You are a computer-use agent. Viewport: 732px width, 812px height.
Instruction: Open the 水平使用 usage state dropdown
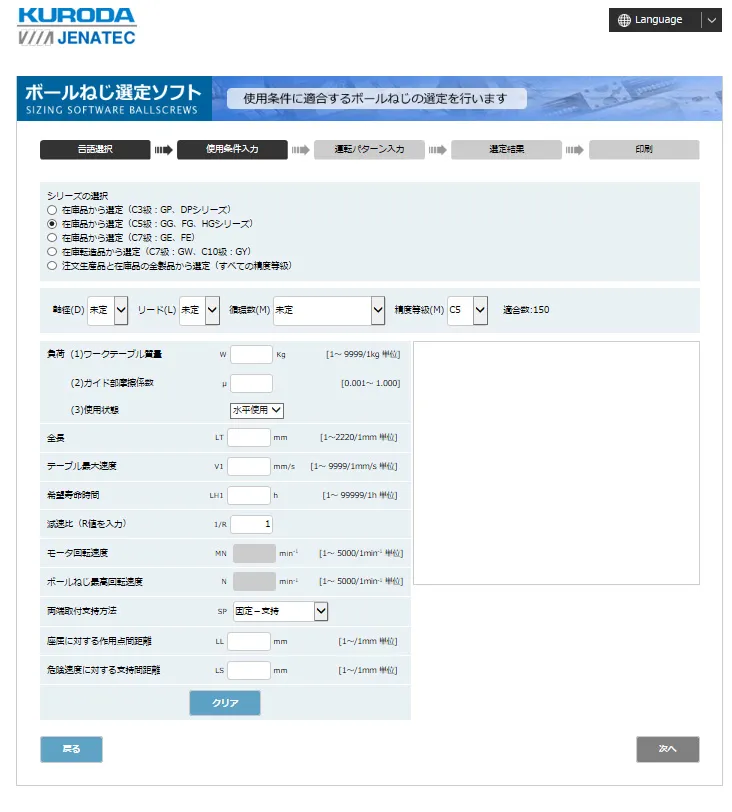click(258, 410)
